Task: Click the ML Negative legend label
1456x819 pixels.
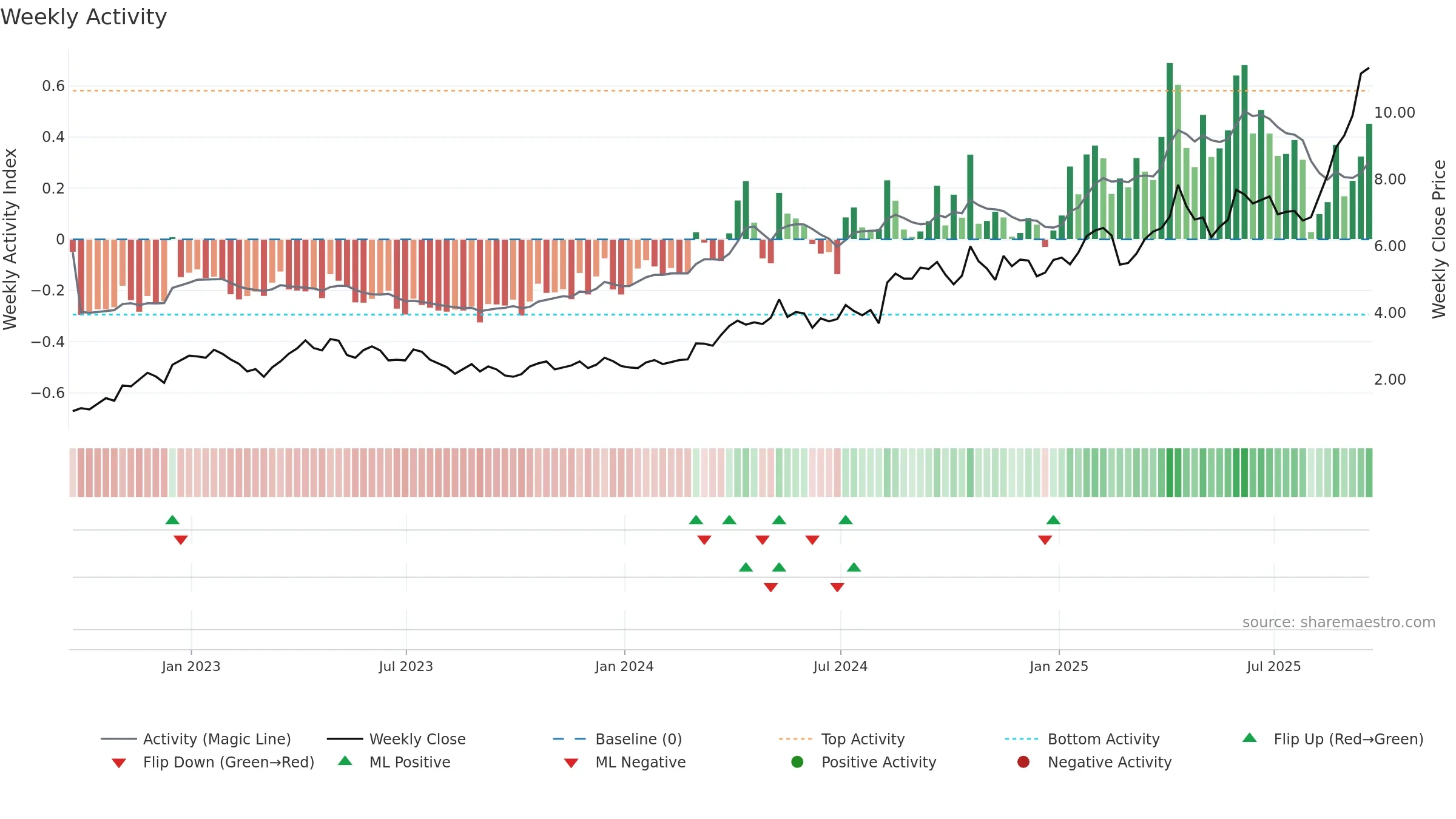Action: click(x=641, y=762)
